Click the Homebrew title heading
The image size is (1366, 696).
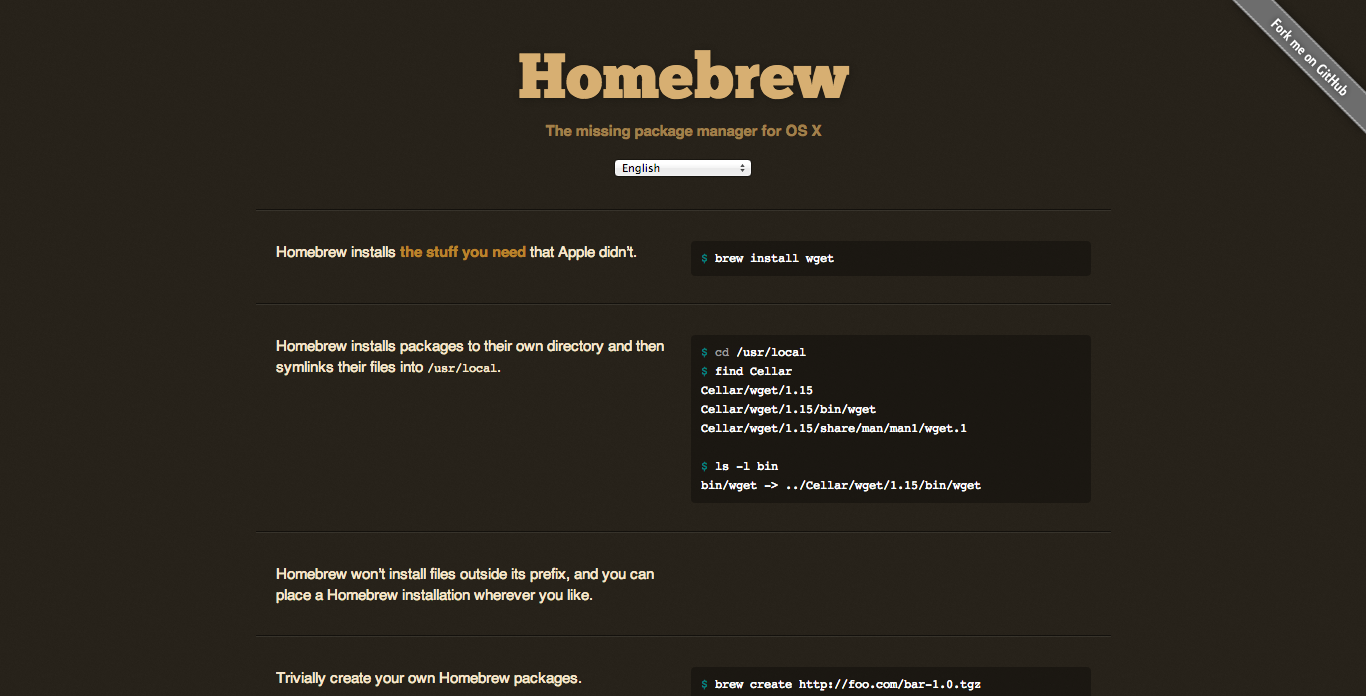coord(683,77)
